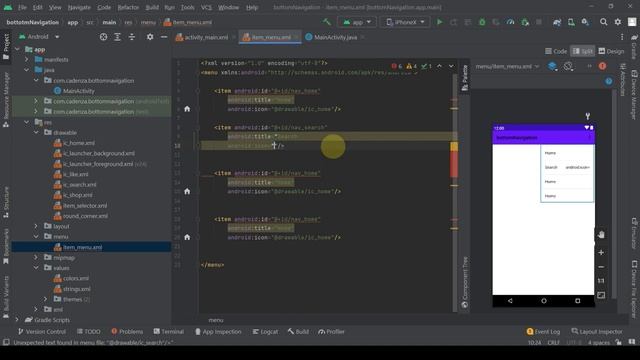Open the File menu
The image size is (640, 360).
(x=22, y=7)
